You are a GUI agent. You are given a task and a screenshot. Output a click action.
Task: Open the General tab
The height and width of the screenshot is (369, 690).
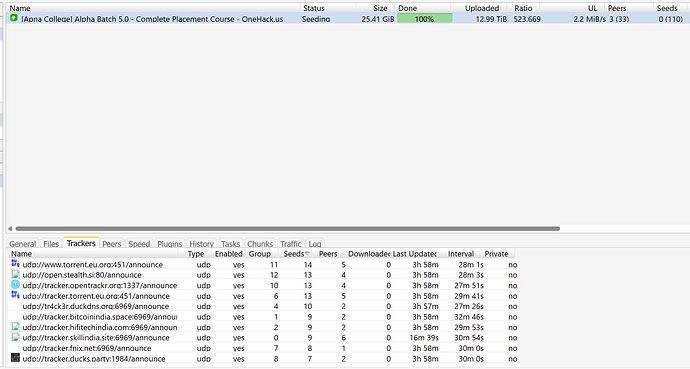pyautogui.click(x=22, y=244)
